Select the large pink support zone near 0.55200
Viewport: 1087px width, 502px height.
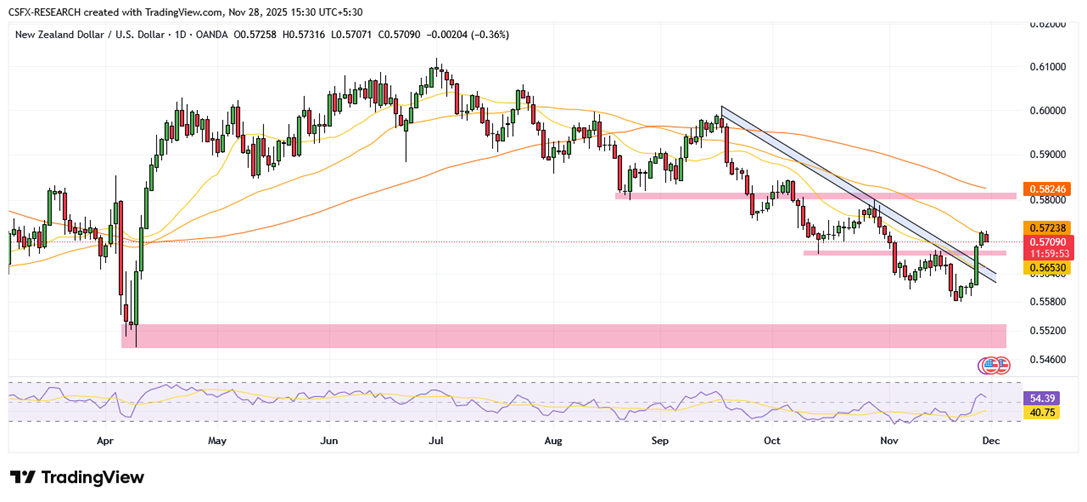(560, 335)
